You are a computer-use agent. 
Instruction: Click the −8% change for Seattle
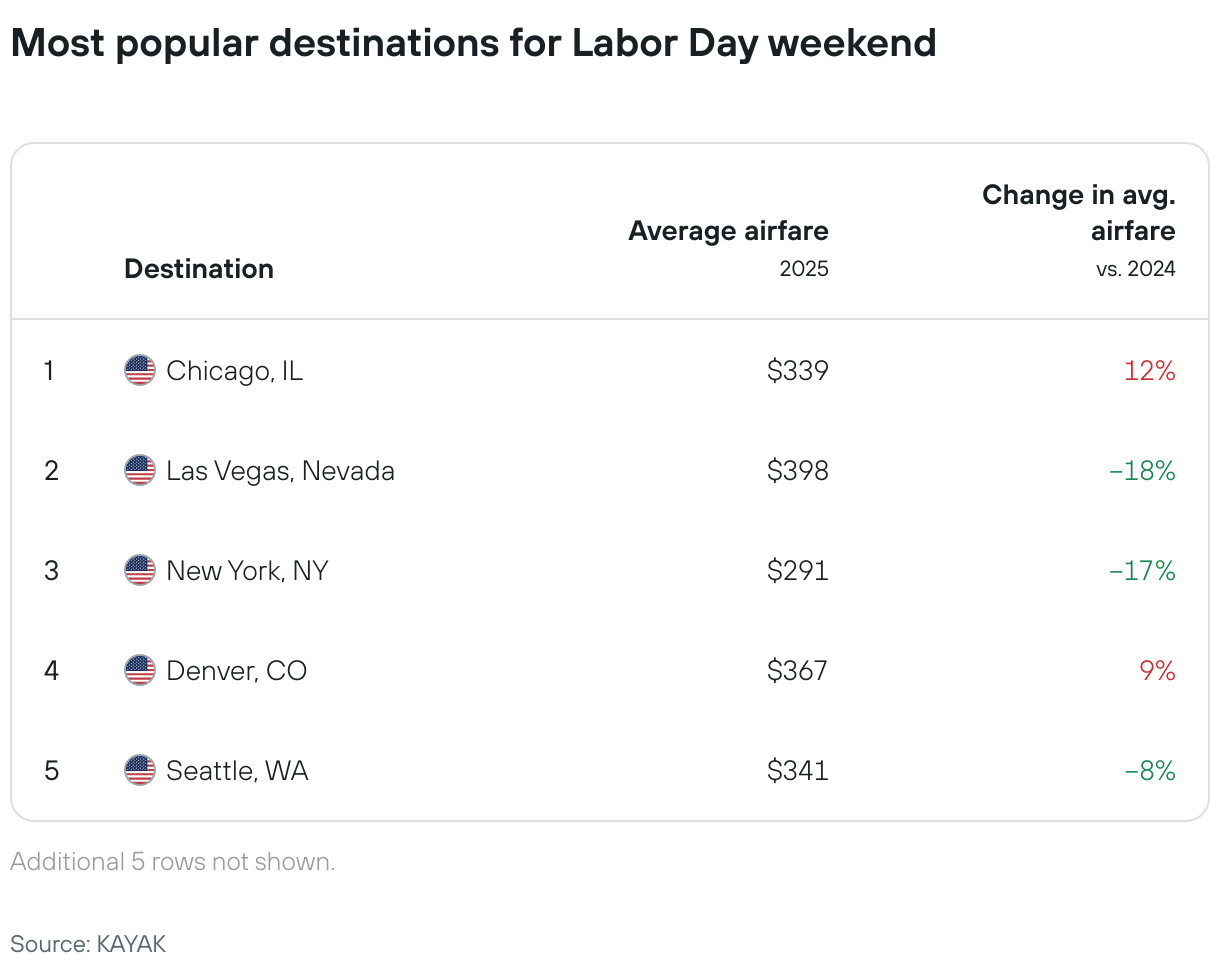[1150, 771]
